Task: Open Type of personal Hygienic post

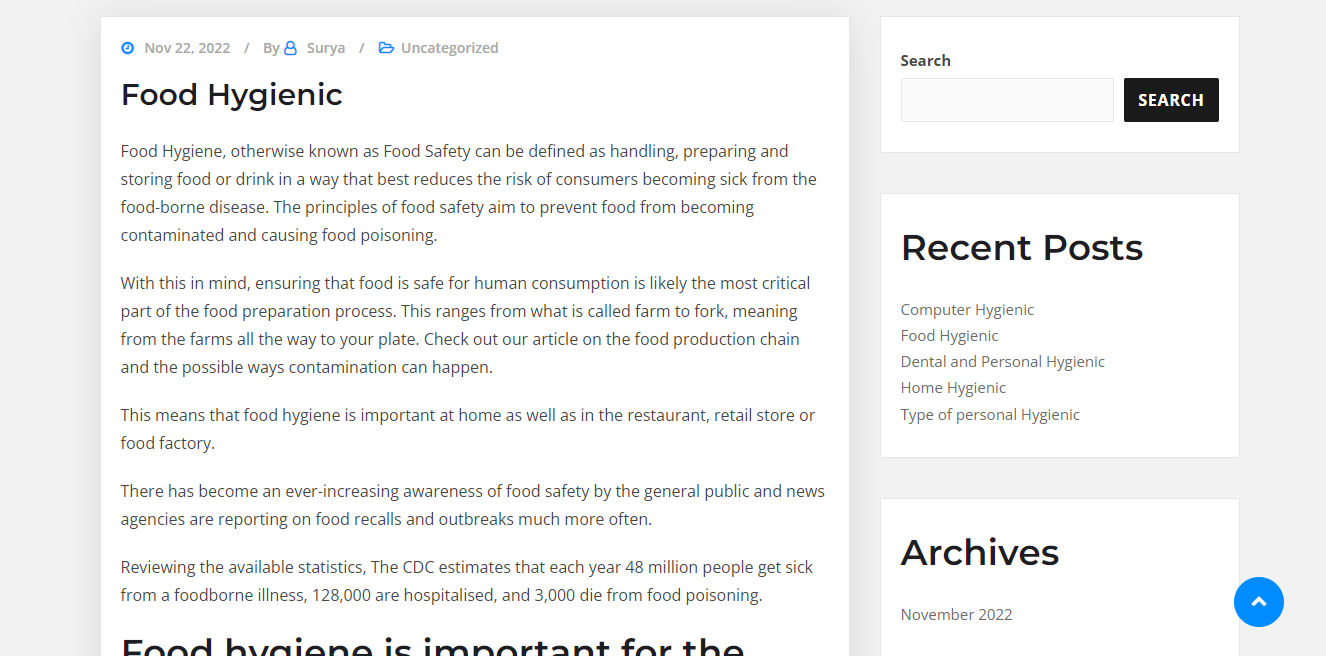Action: point(990,414)
